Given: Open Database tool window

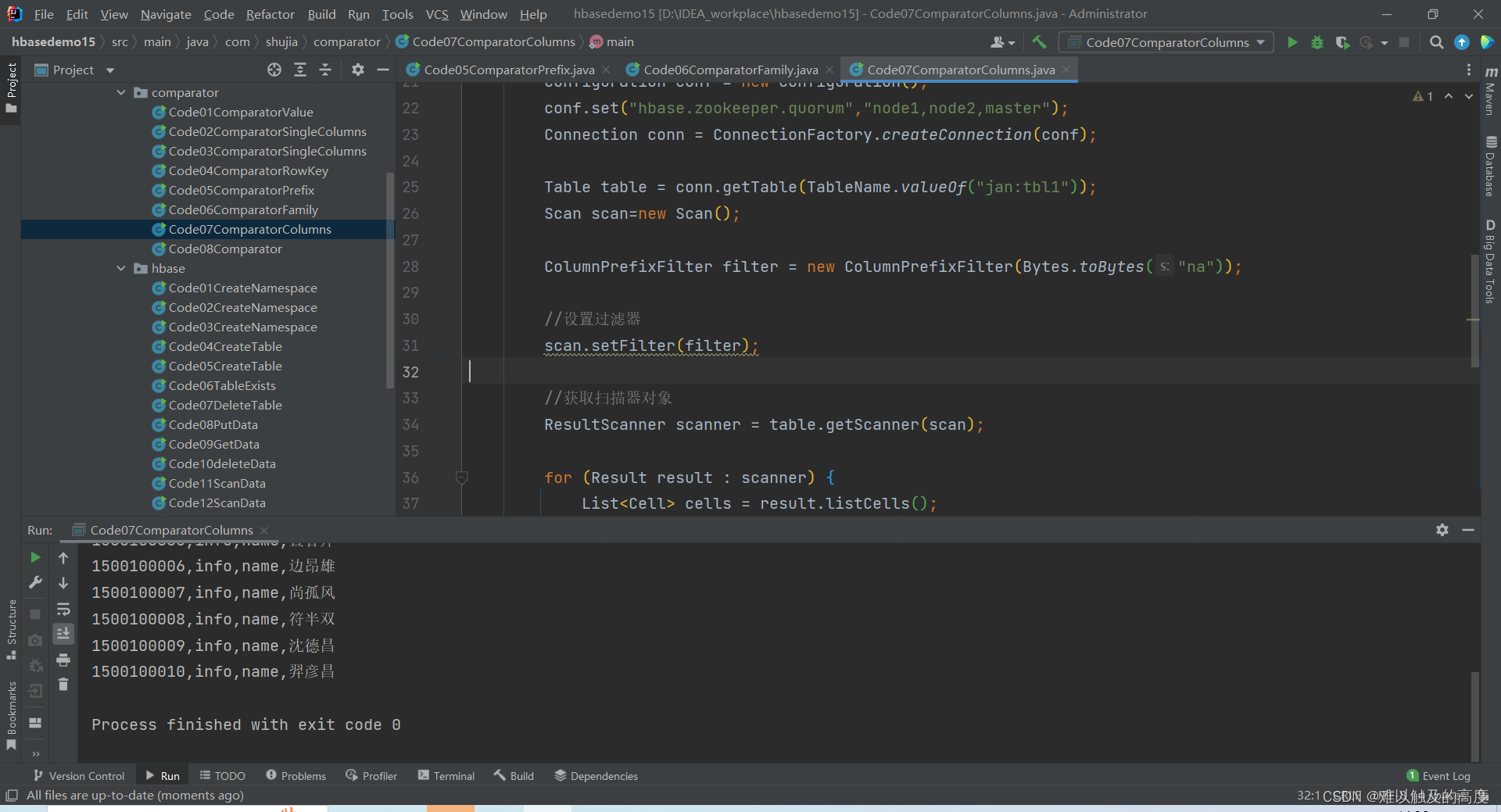Looking at the screenshot, I should pyautogui.click(x=1490, y=167).
